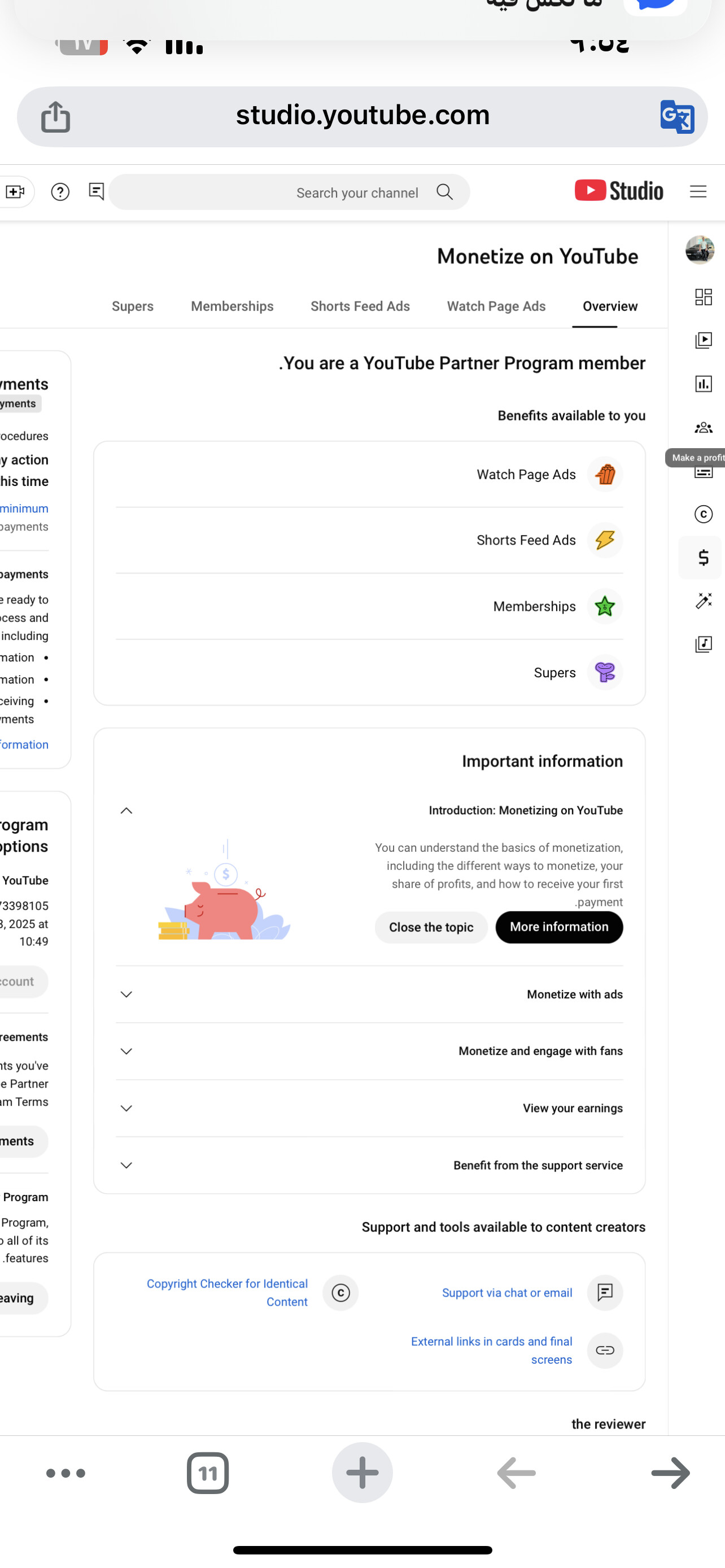Click the Watch Page Ads orange icon
The image size is (725, 1568).
(x=605, y=474)
